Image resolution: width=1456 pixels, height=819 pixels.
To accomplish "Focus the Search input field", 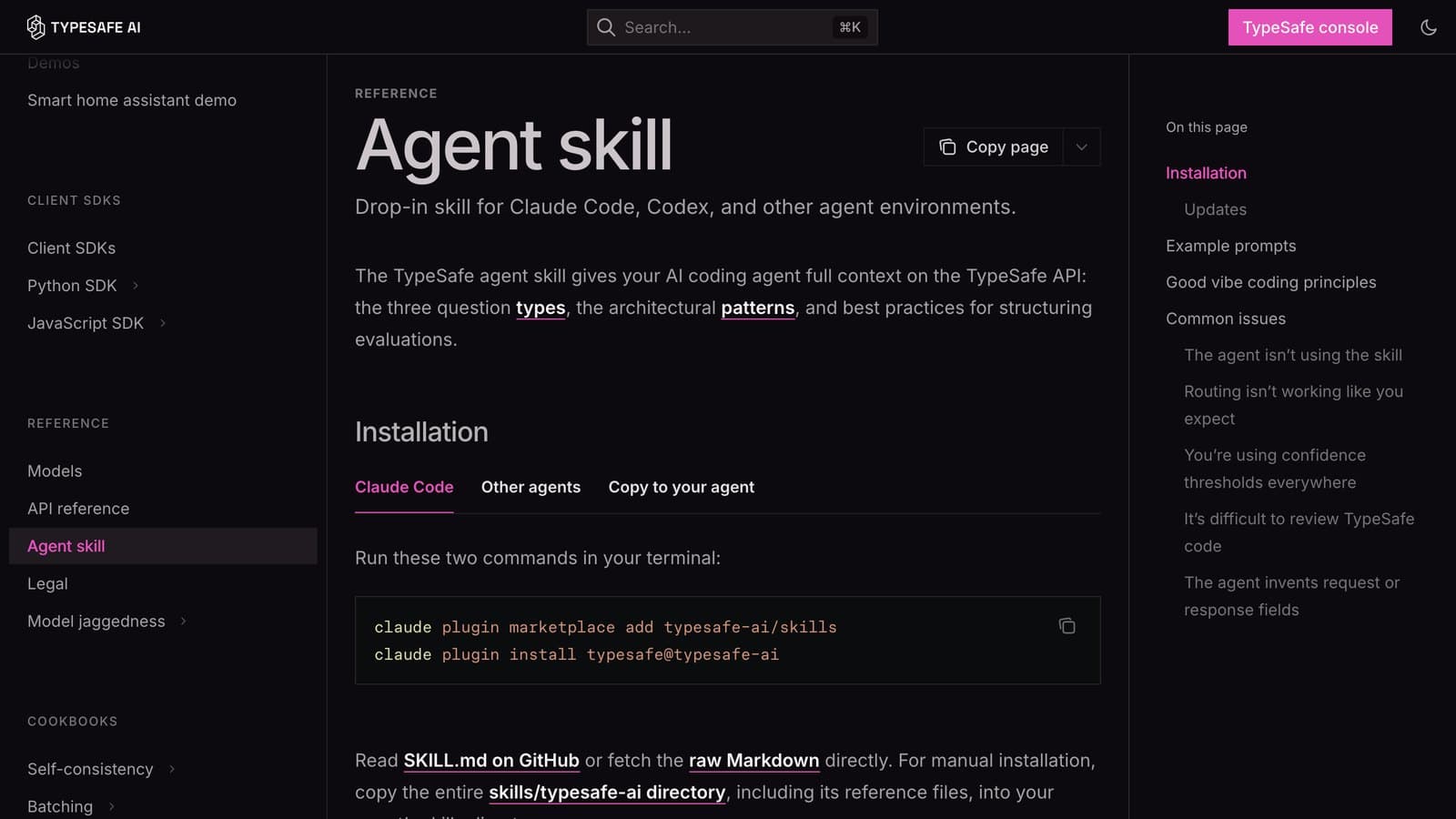I will pyautogui.click(x=733, y=27).
